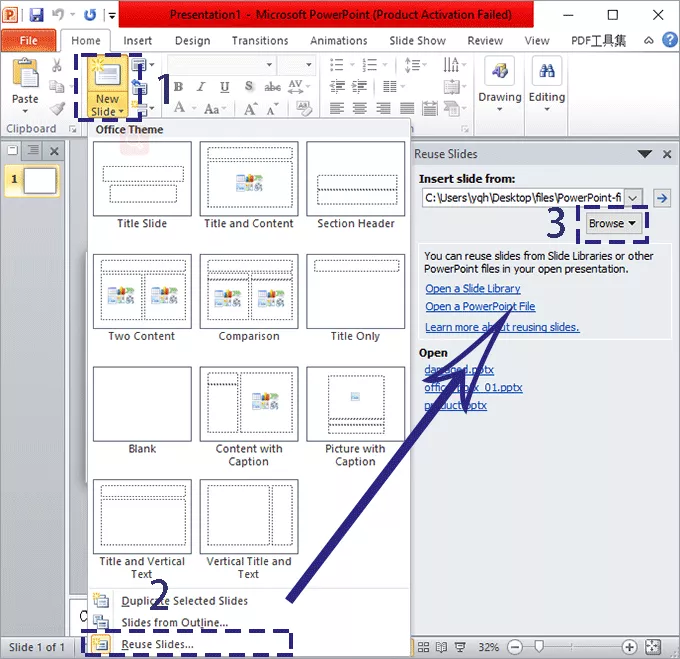
Task: Start Slide Show from status bar icon
Action: pyautogui.click(x=460, y=647)
